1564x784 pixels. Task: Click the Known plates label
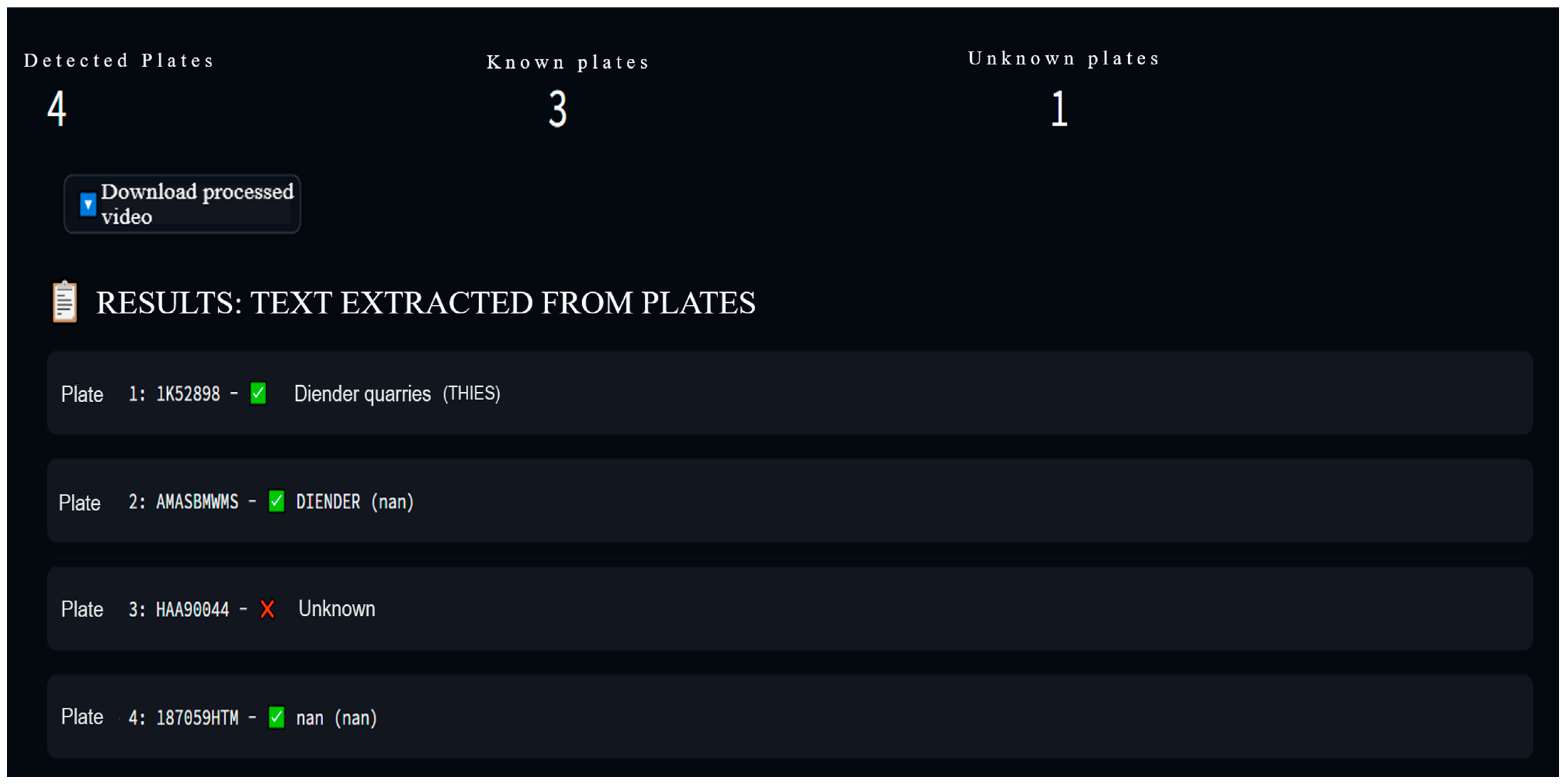(x=568, y=62)
